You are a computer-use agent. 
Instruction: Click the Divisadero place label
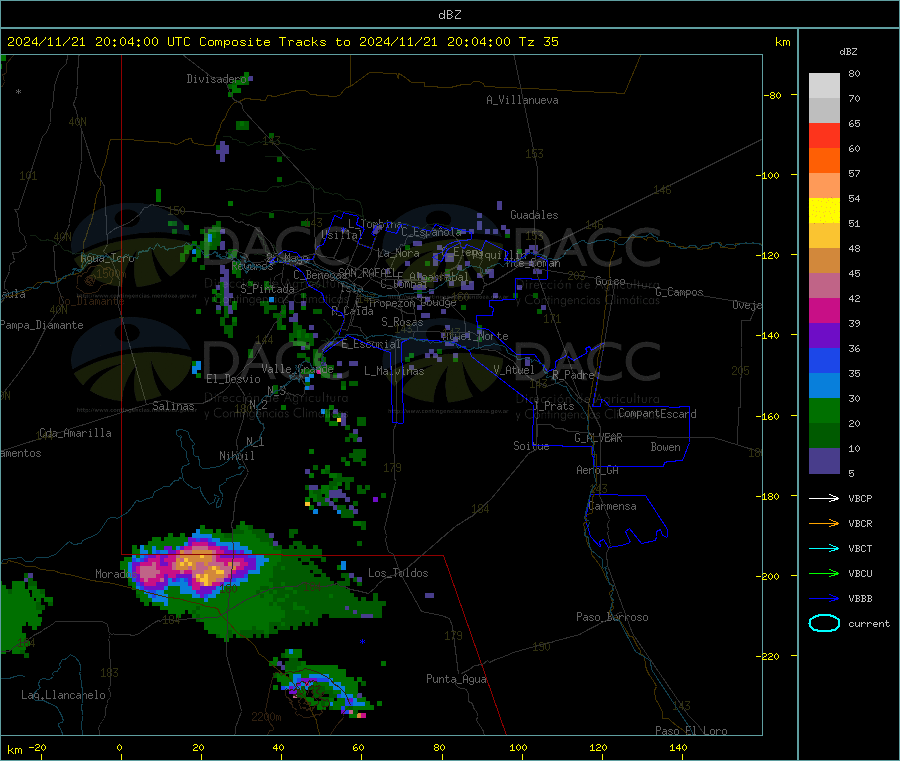(x=216, y=79)
